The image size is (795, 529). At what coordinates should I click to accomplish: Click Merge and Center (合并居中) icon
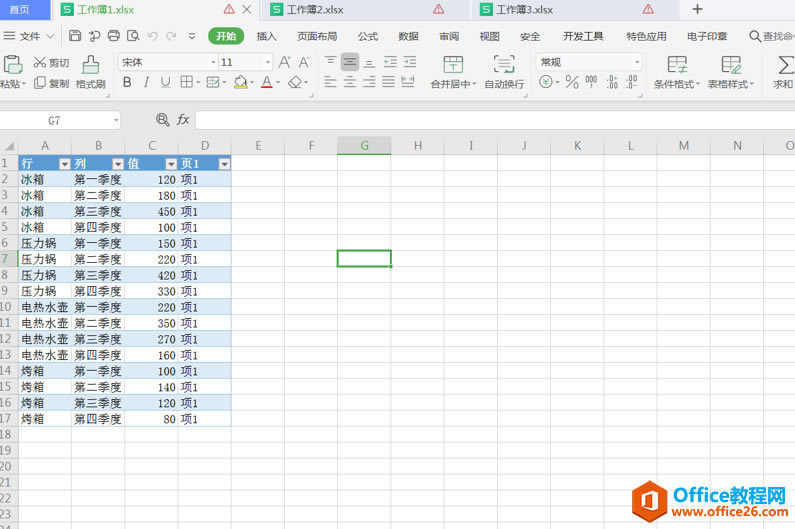pyautogui.click(x=453, y=65)
